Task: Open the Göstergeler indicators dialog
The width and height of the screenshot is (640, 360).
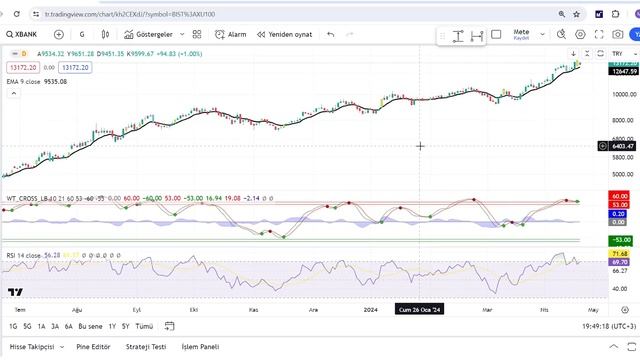Action: point(149,35)
